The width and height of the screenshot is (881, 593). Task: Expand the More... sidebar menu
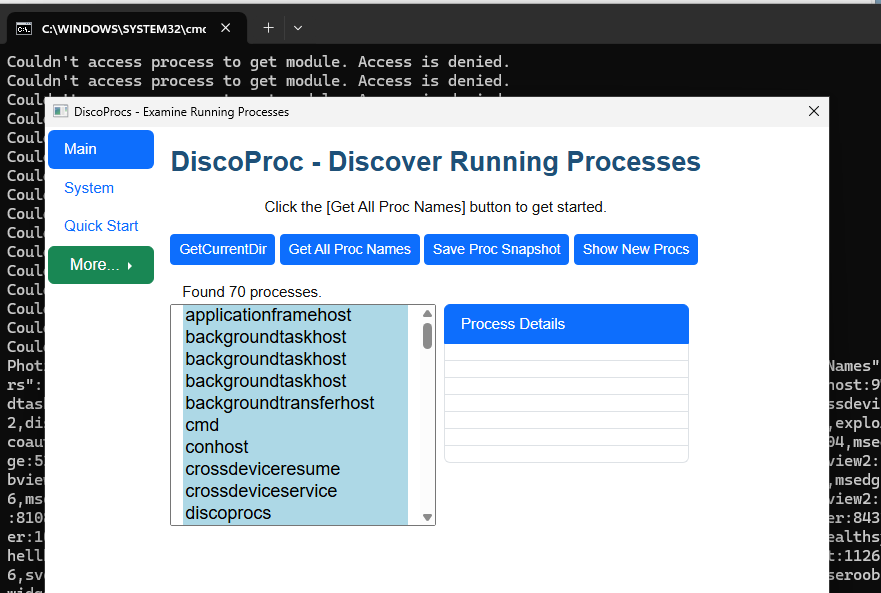point(100,265)
